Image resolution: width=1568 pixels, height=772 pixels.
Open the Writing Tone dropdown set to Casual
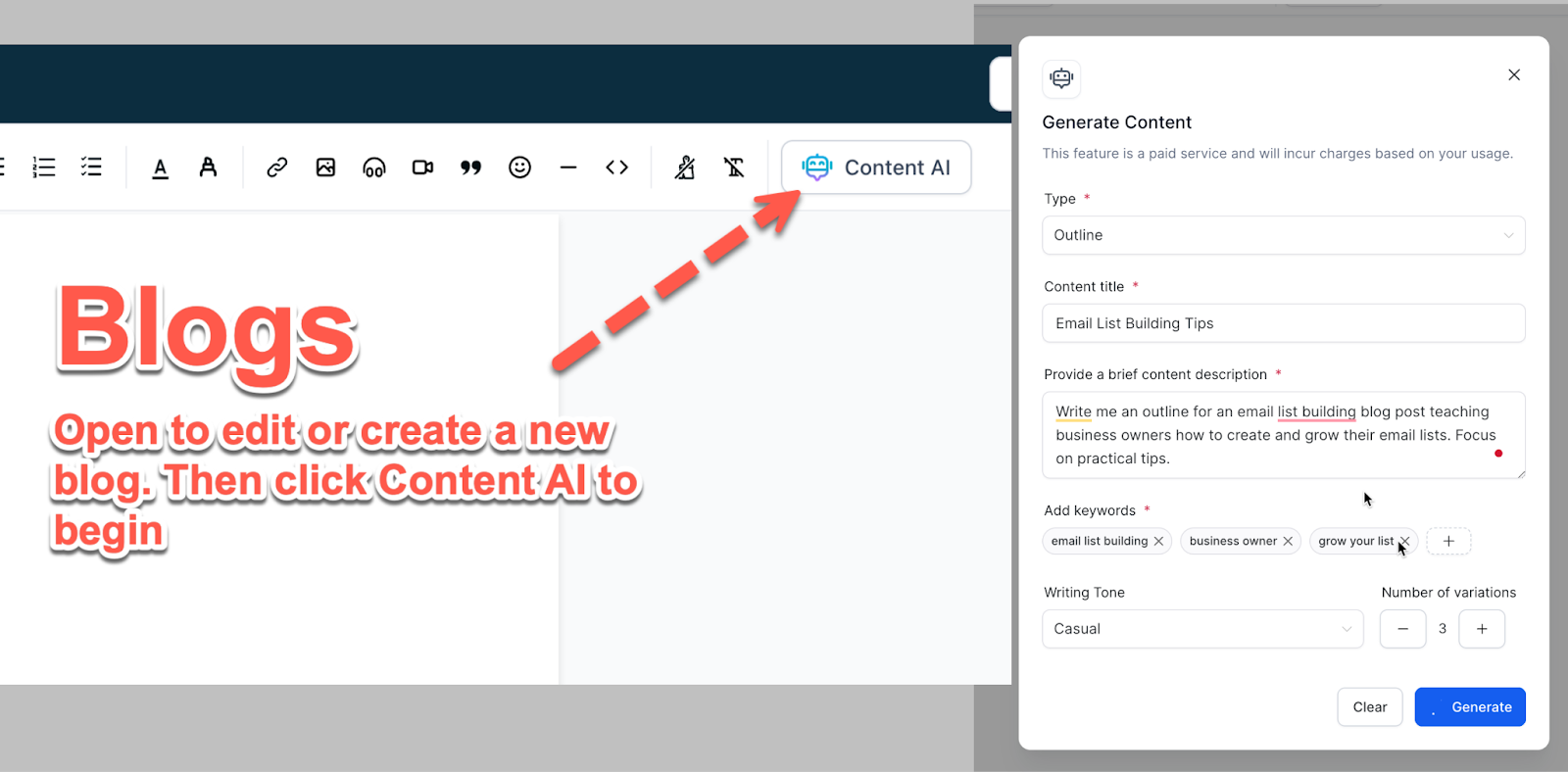[x=1202, y=629]
